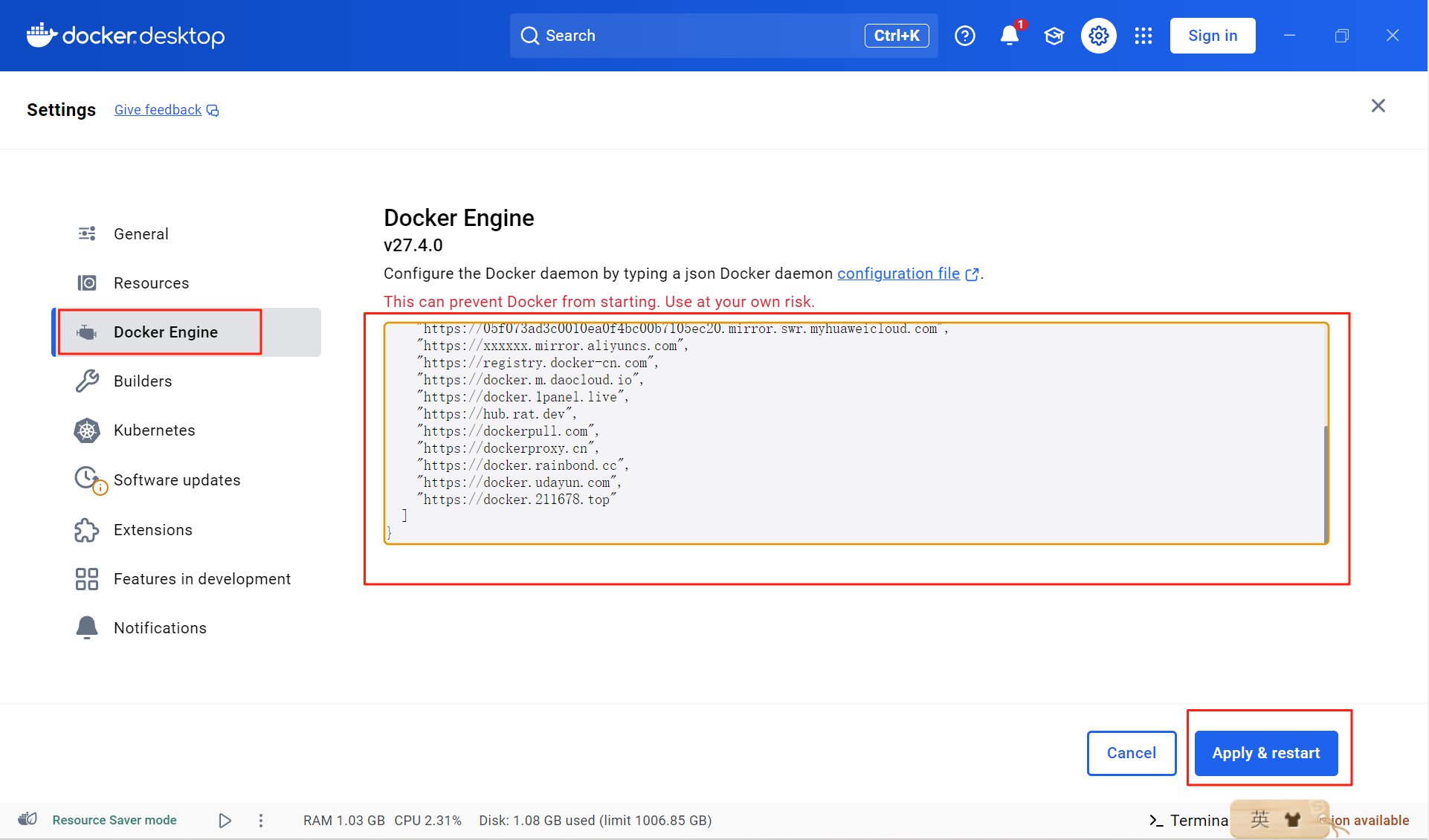Click the JSON editor scrollbar
1429x840 pixels.
(x=1326, y=483)
